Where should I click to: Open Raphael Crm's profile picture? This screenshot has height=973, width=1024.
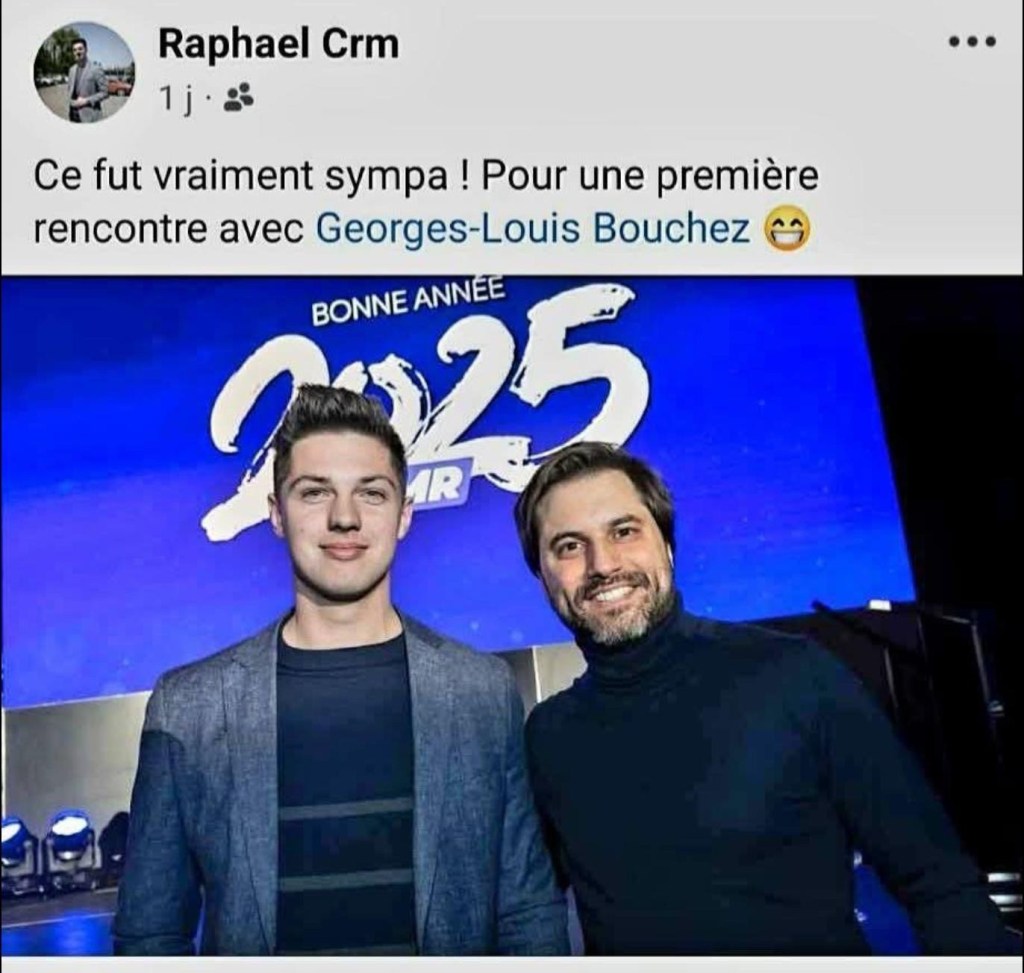[x=84, y=71]
